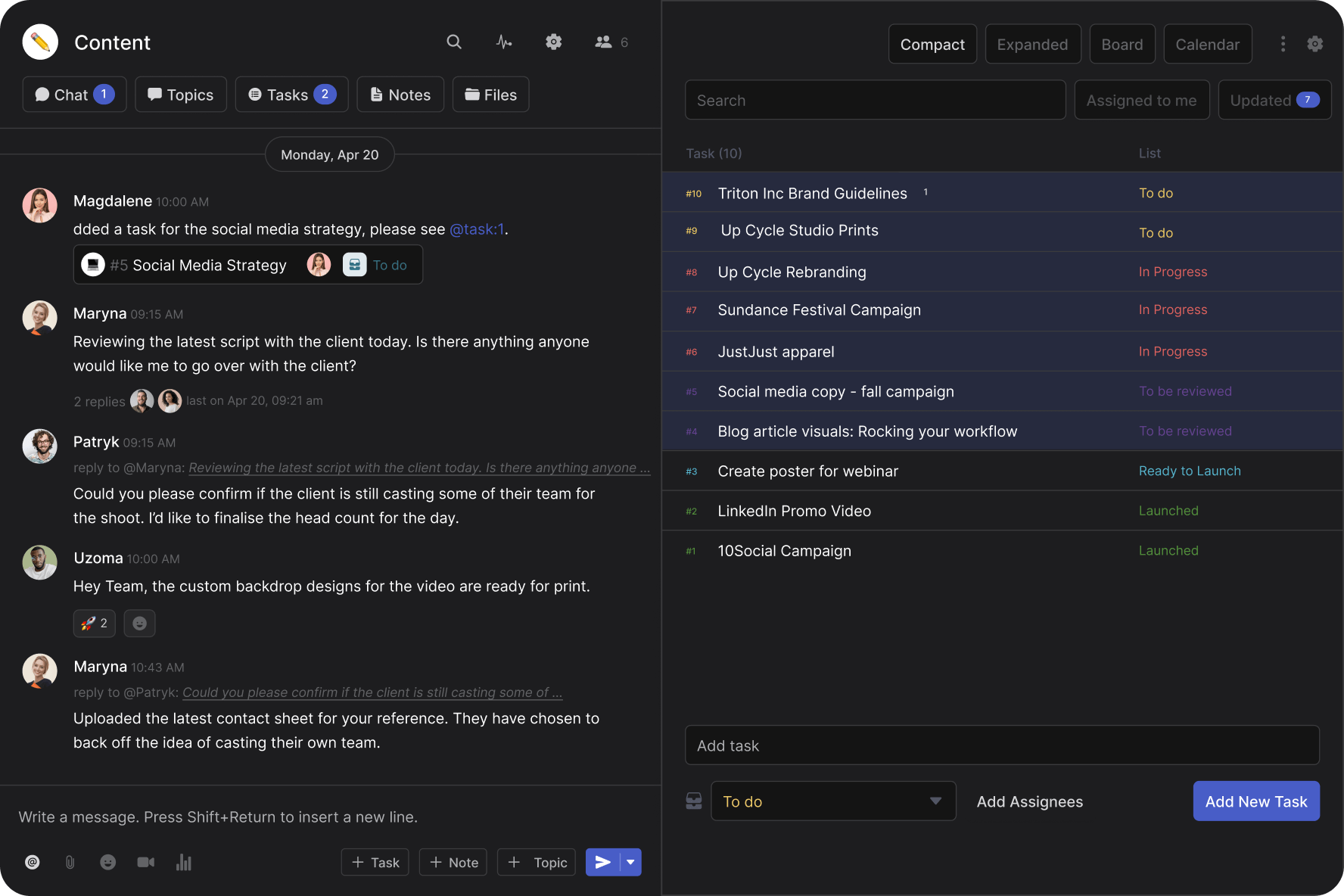The image size is (1344, 896).
Task: Show the group members list
Action: point(611,42)
